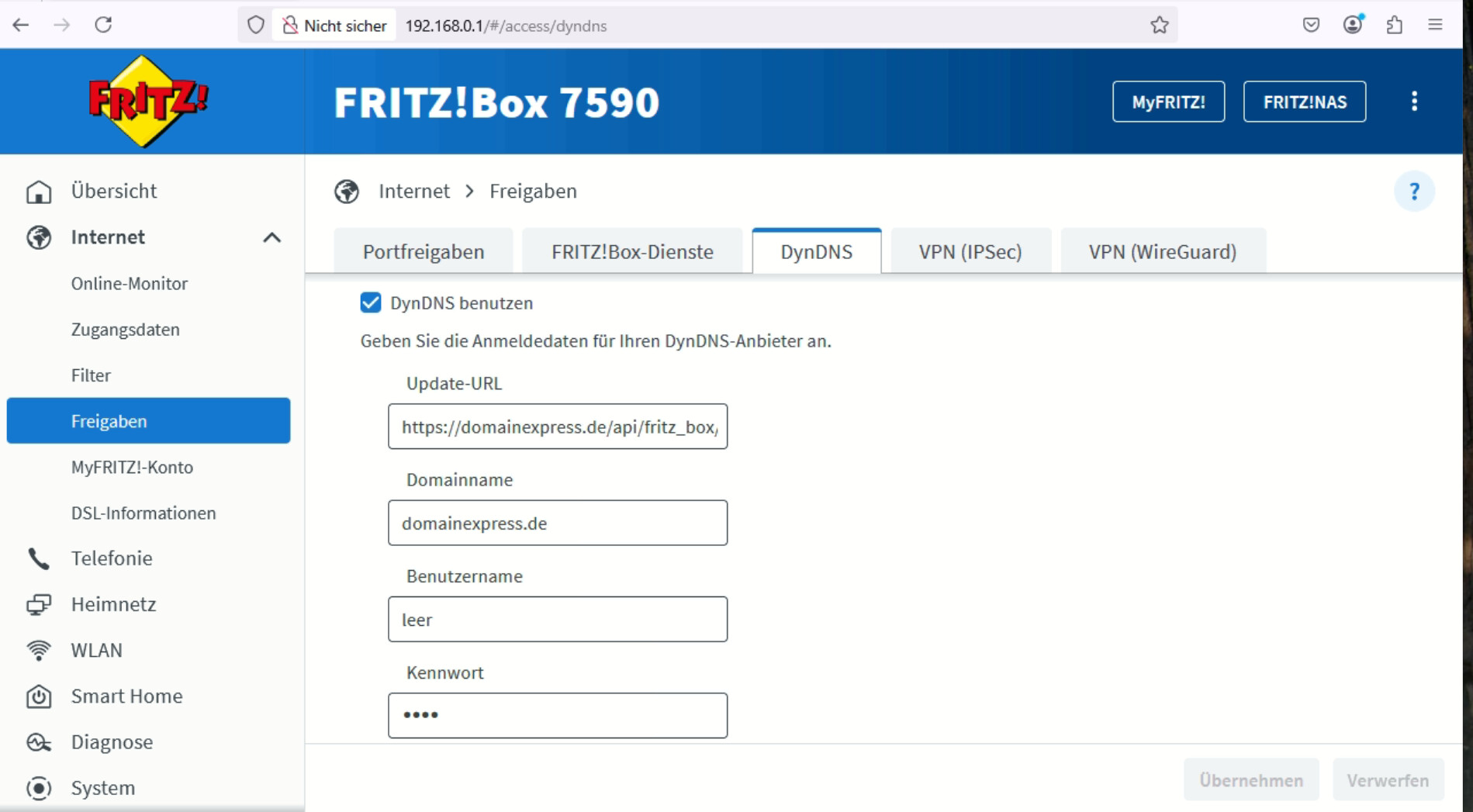
Task: Switch to the VPN (IPSec) tab
Action: pos(970,251)
